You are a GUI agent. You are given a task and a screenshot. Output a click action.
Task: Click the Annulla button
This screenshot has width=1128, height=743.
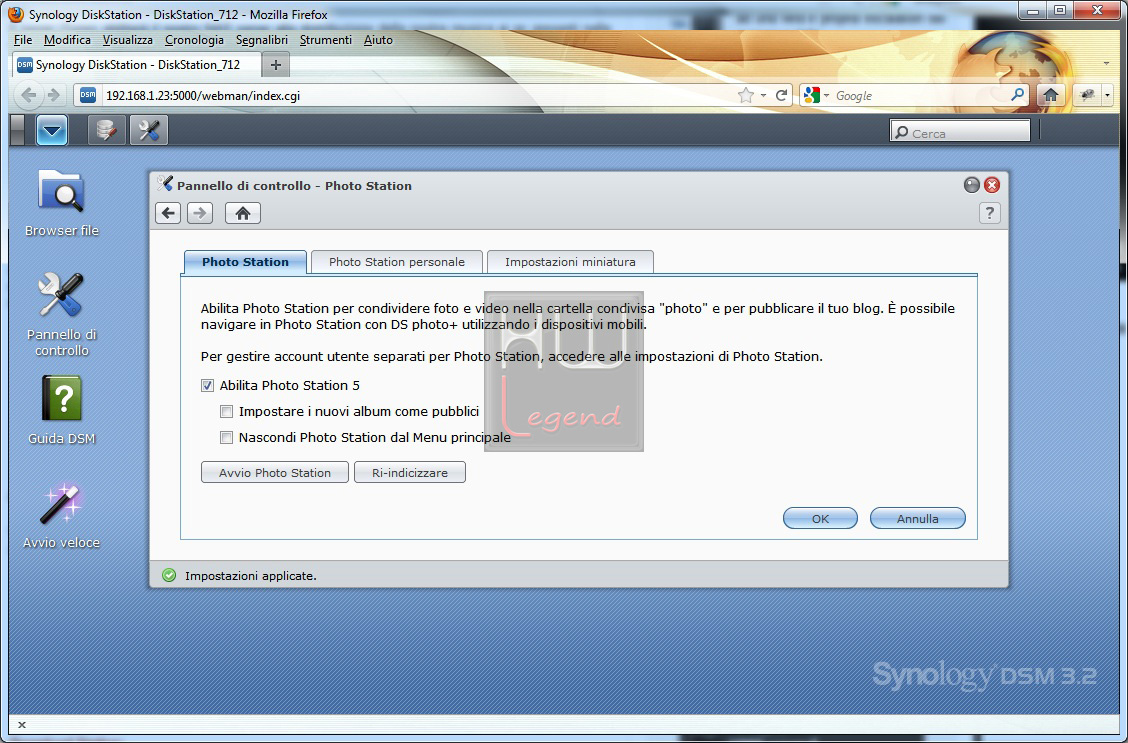(917, 519)
